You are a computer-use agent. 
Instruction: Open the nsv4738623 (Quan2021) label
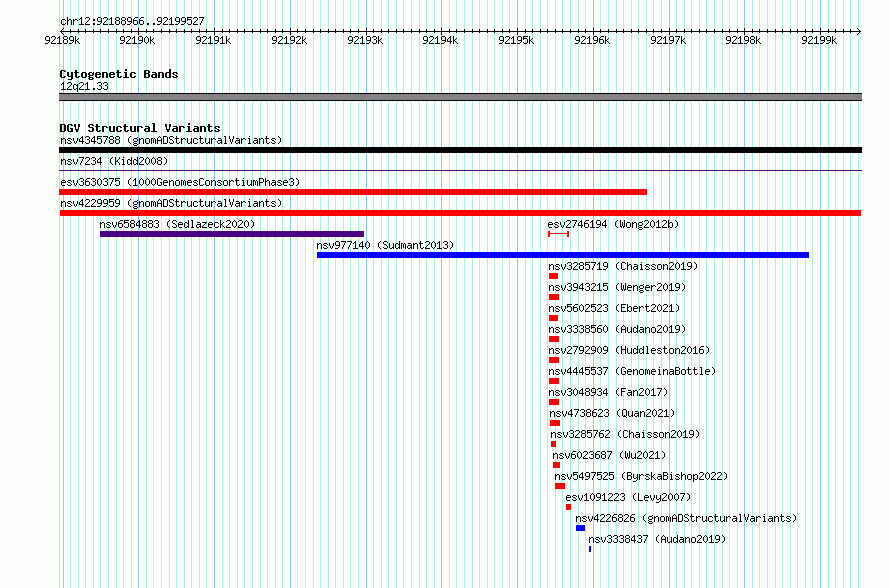click(x=612, y=413)
